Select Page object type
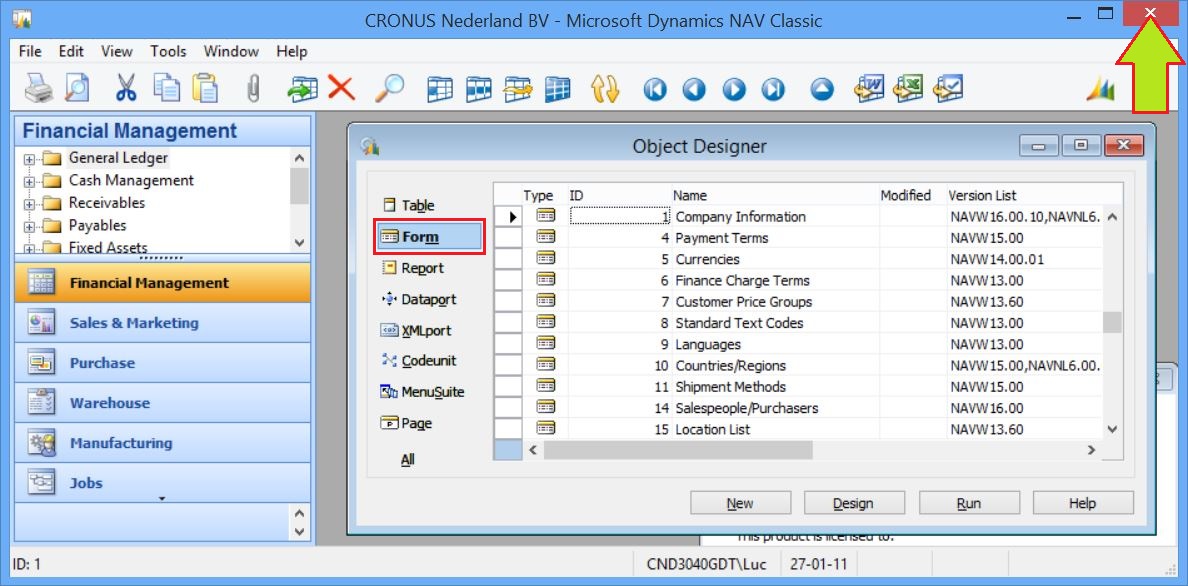 click(407, 423)
